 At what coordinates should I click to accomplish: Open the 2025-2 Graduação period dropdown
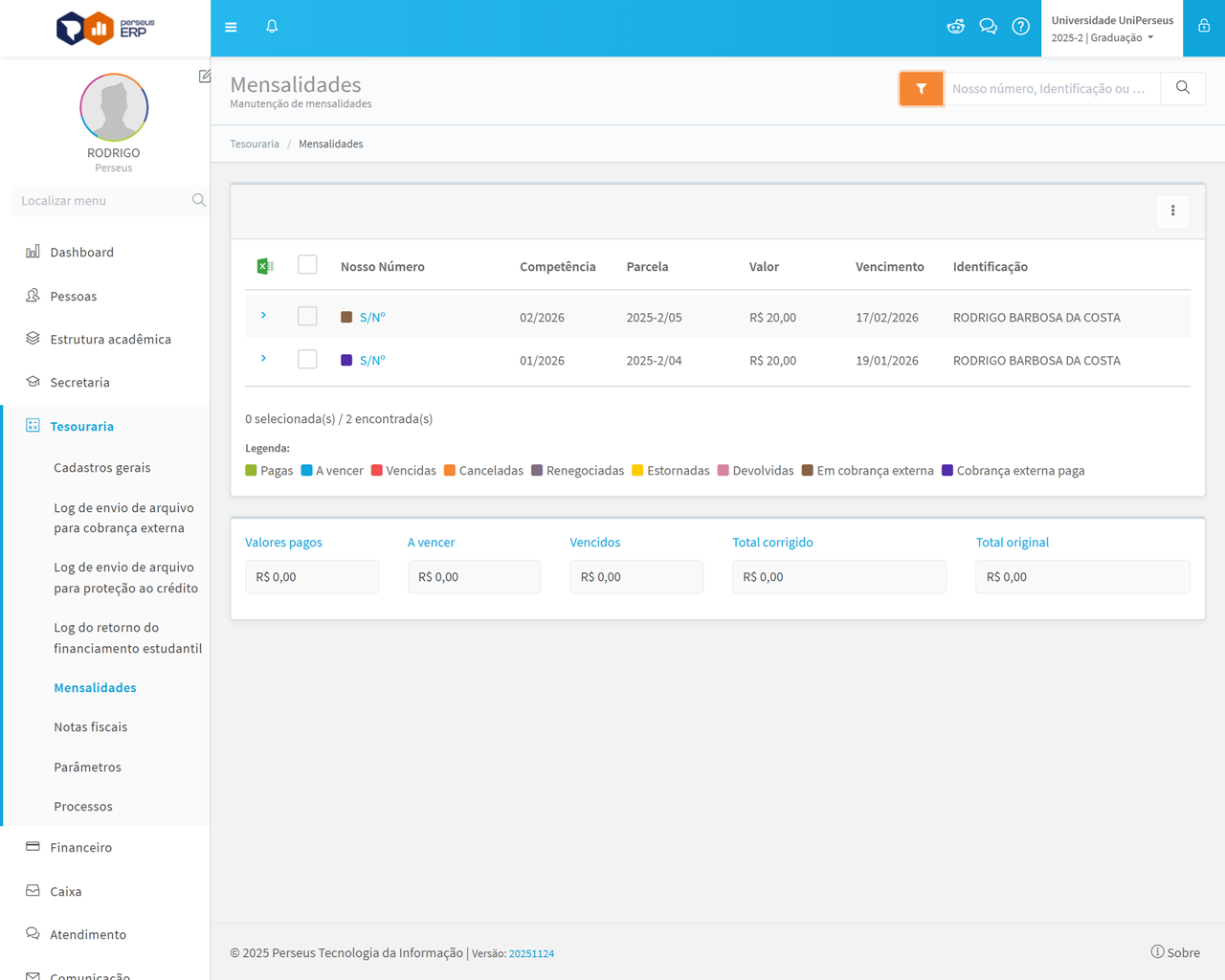click(1102, 38)
